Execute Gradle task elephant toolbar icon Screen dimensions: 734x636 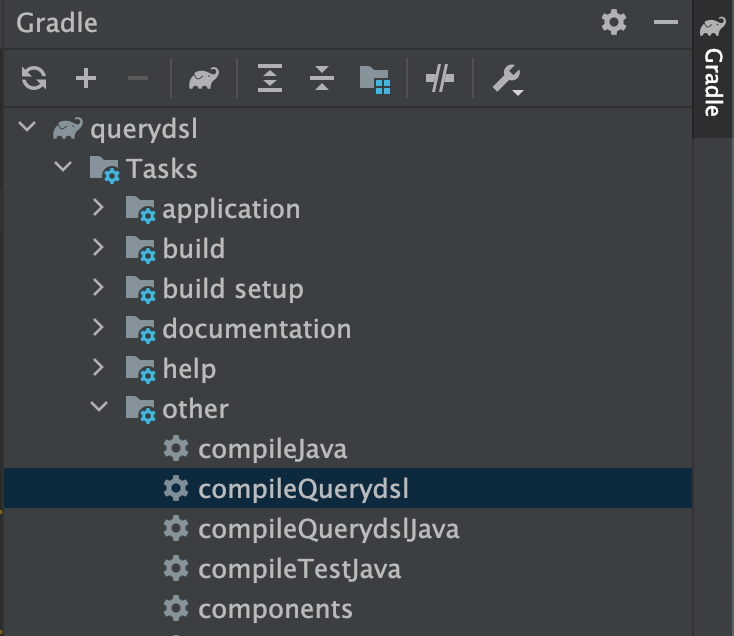[x=204, y=78]
